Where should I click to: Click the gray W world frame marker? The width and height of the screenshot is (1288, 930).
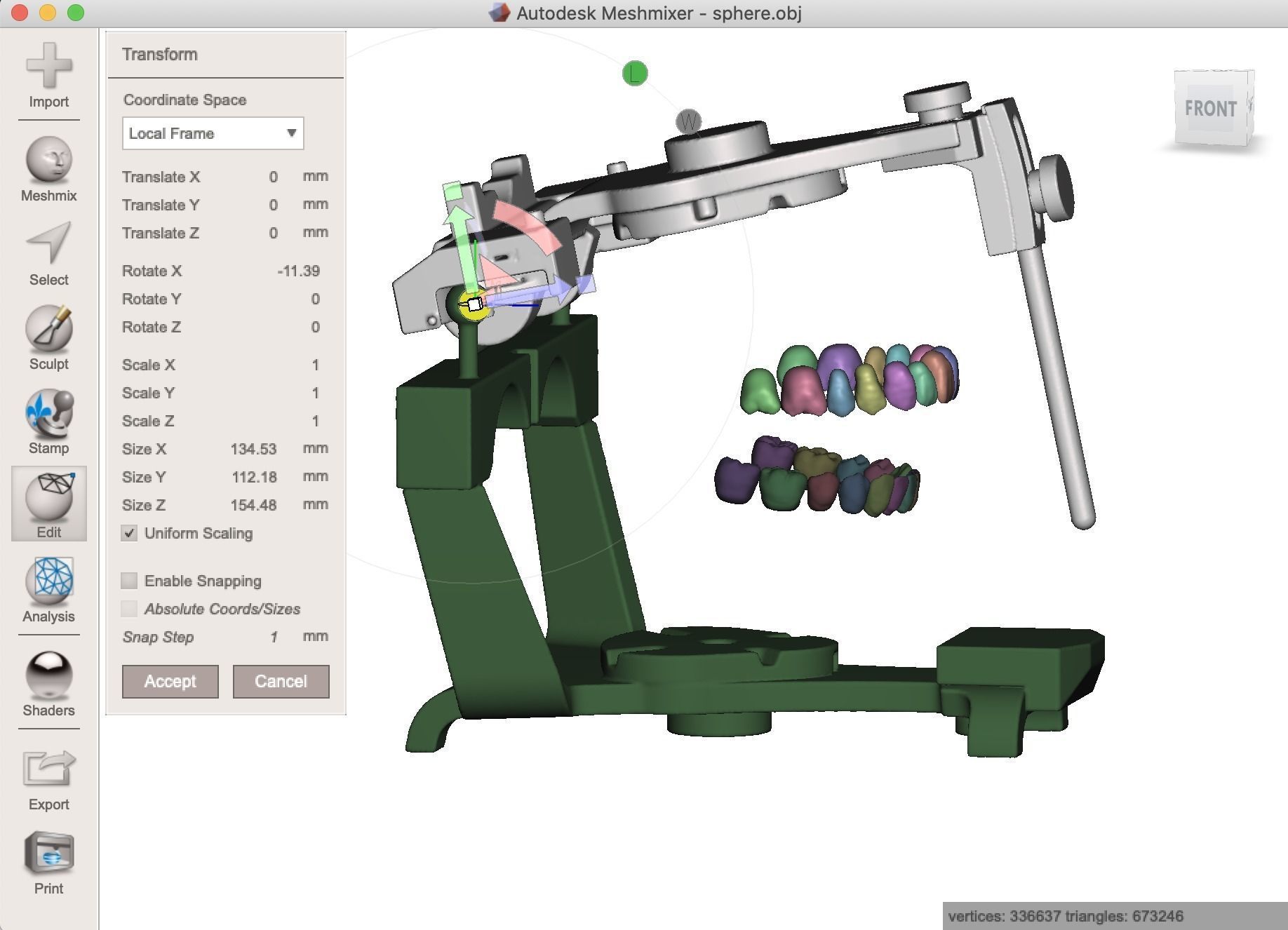coord(689,122)
